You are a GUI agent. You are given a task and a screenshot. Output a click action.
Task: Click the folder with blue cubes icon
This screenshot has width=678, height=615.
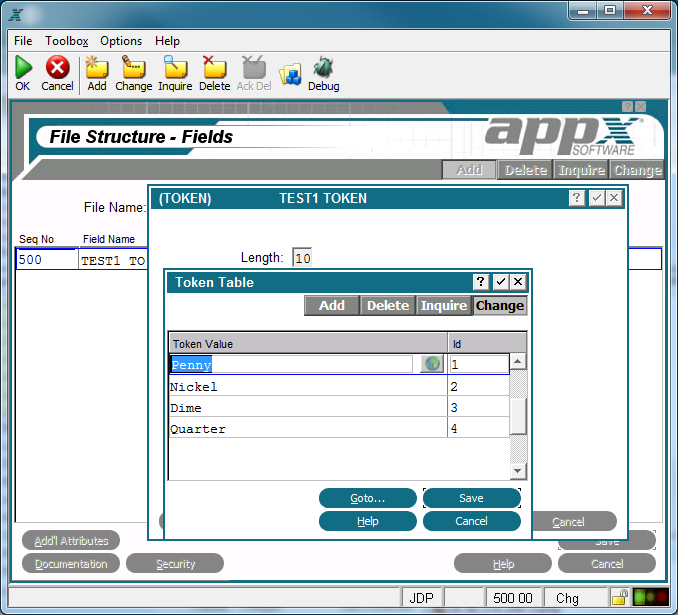(x=290, y=74)
